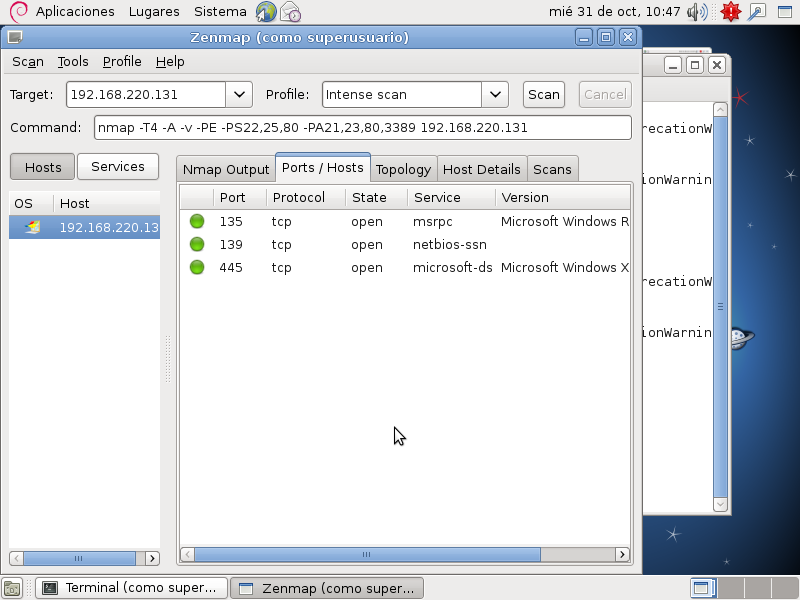
Task: Switch to the Topology tab
Action: (x=403, y=169)
